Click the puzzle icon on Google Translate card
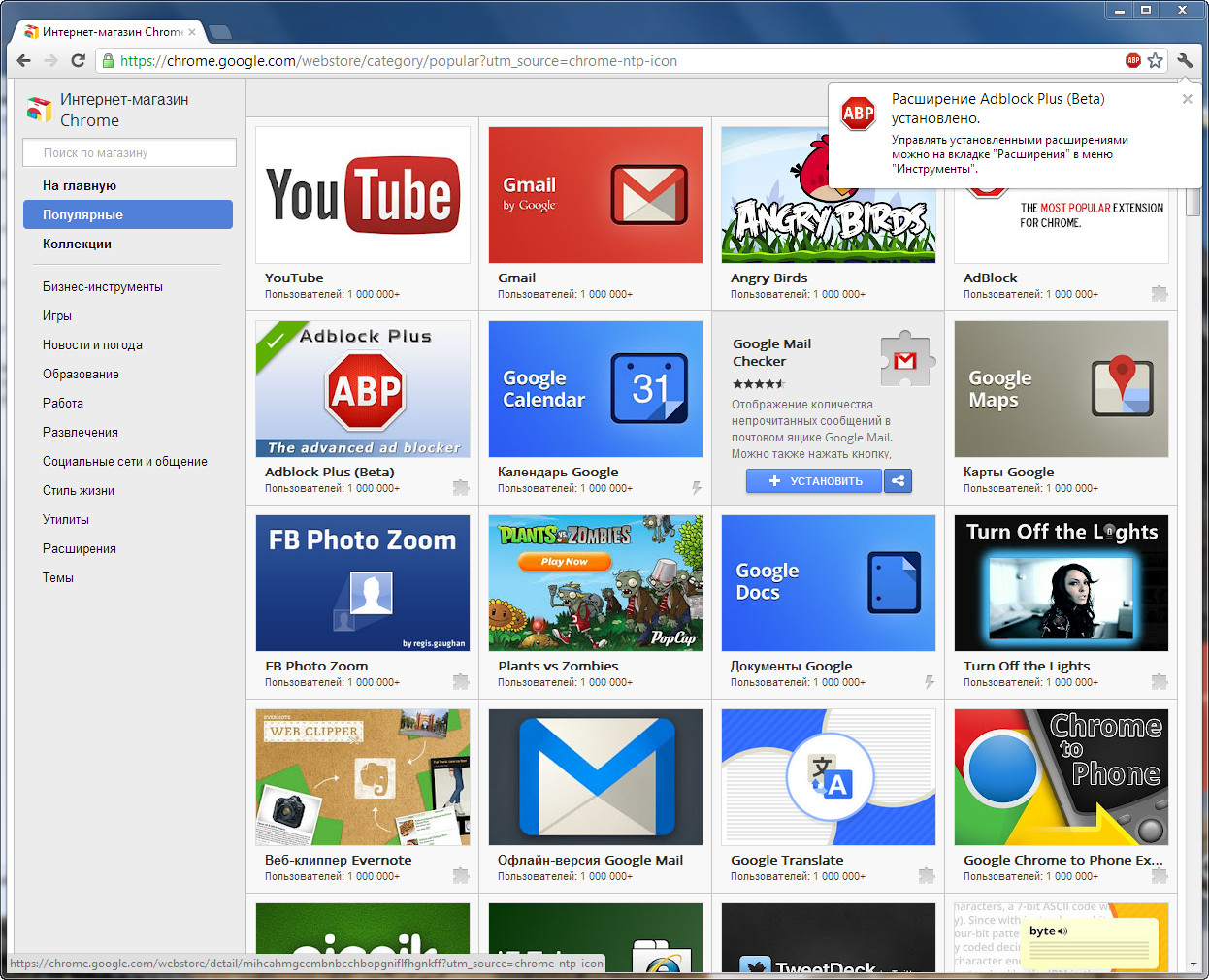Image resolution: width=1209 pixels, height=980 pixels. (x=927, y=875)
